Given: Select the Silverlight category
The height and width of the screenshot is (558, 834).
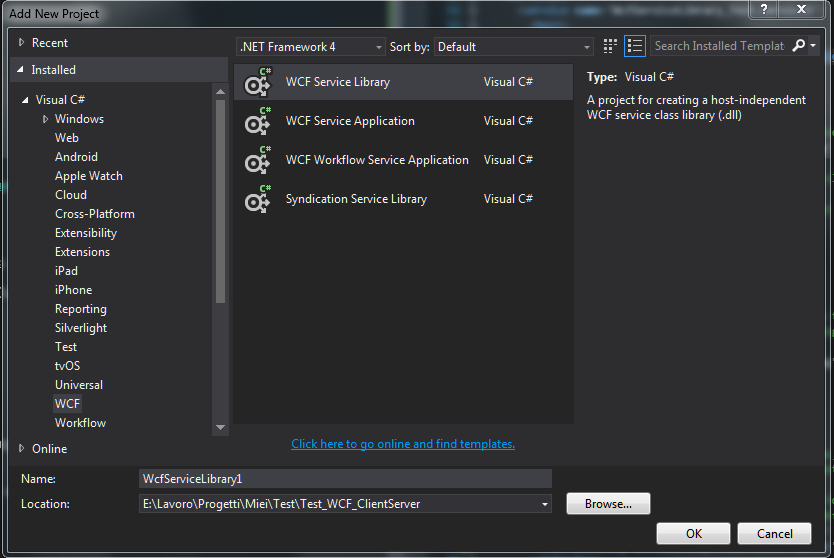Looking at the screenshot, I should point(81,328).
